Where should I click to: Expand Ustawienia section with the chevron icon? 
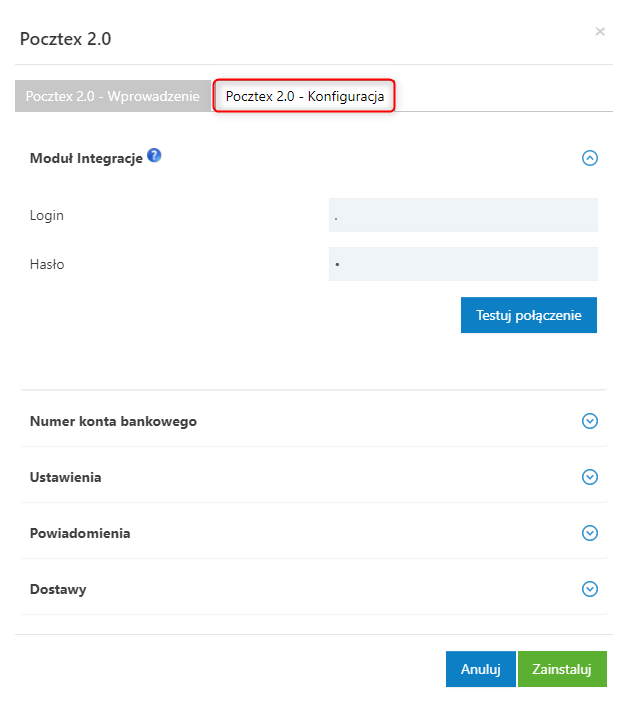(590, 477)
